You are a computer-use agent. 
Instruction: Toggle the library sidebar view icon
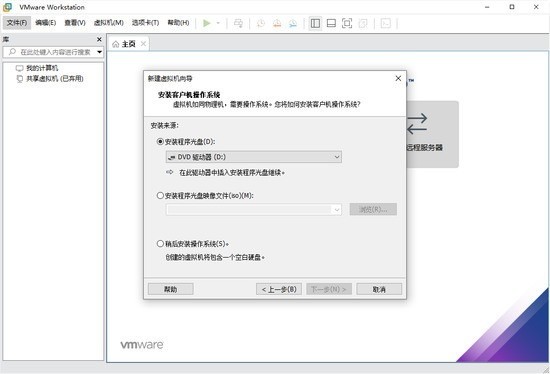(x=315, y=23)
